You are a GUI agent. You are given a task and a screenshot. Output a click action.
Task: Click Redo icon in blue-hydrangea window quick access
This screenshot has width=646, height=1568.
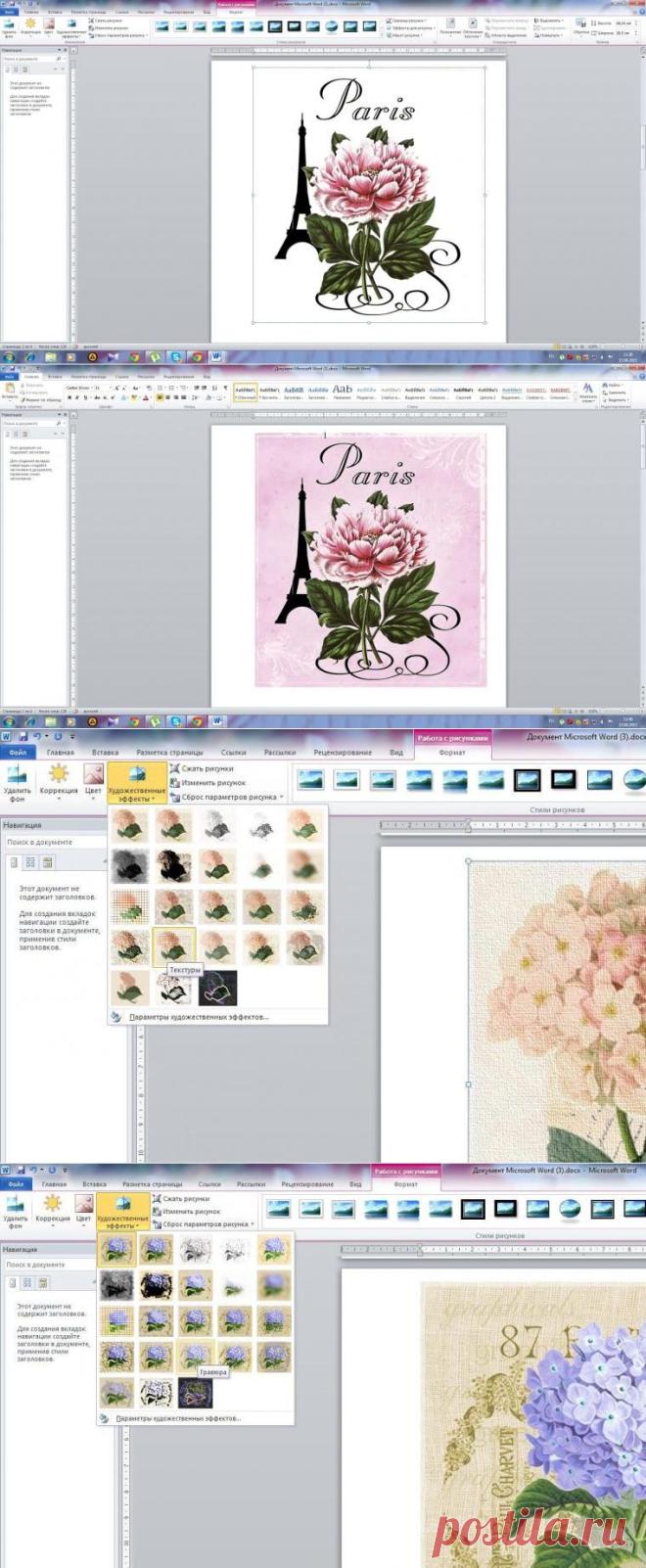click(52, 1170)
